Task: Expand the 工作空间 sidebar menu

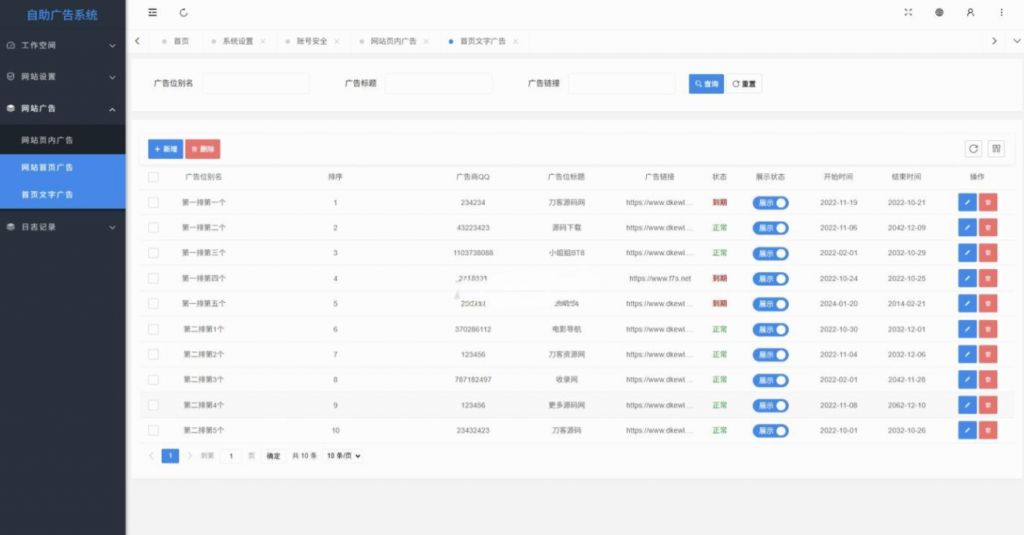Action: point(62,46)
